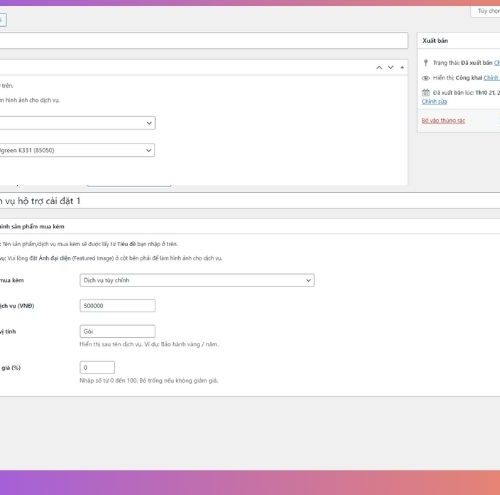Click the 'Đã xuất bản' status text
Image resolution: width=500 pixels, height=495 pixels.
[477, 63]
